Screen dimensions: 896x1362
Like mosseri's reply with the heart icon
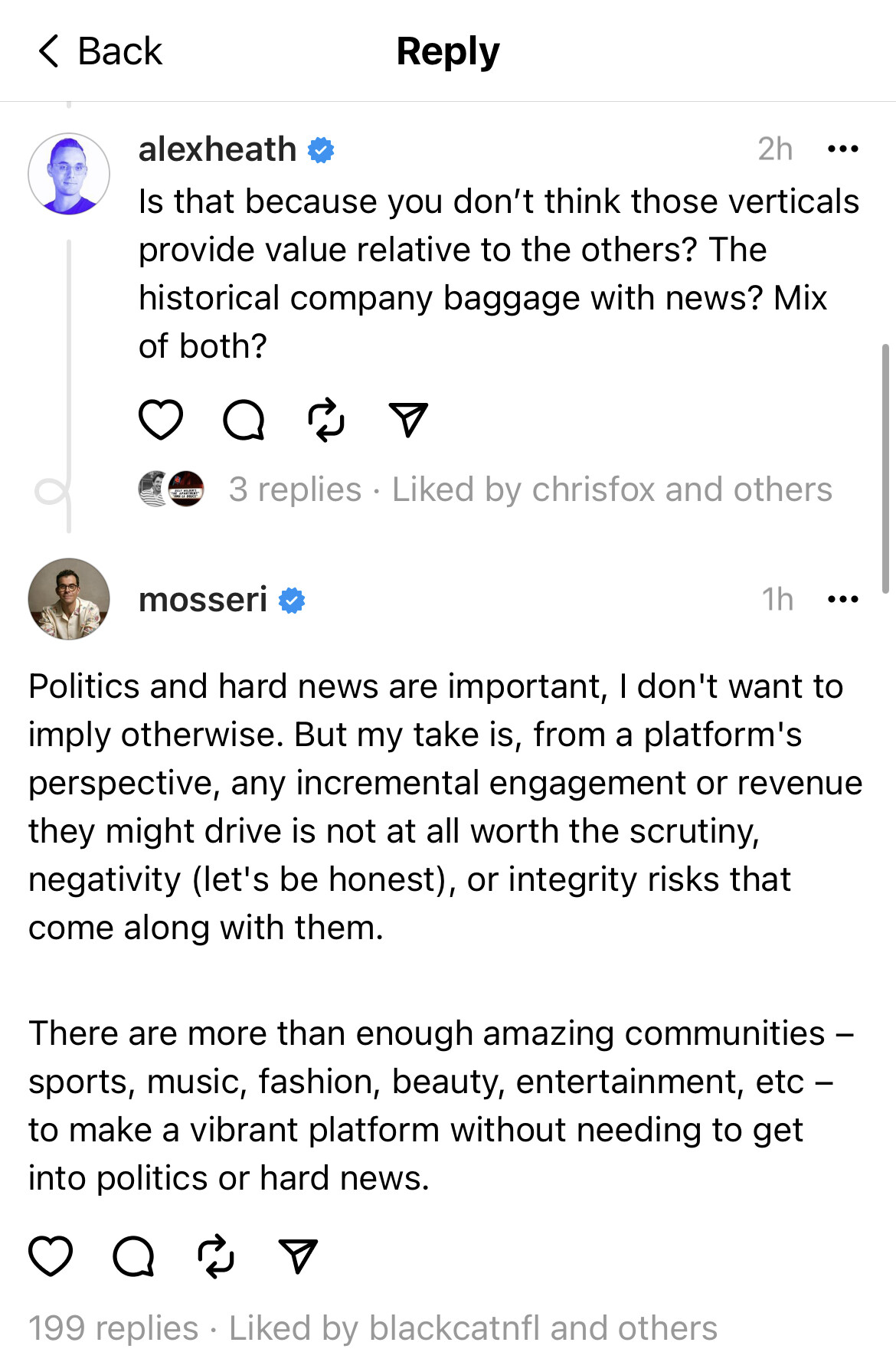tap(51, 1256)
